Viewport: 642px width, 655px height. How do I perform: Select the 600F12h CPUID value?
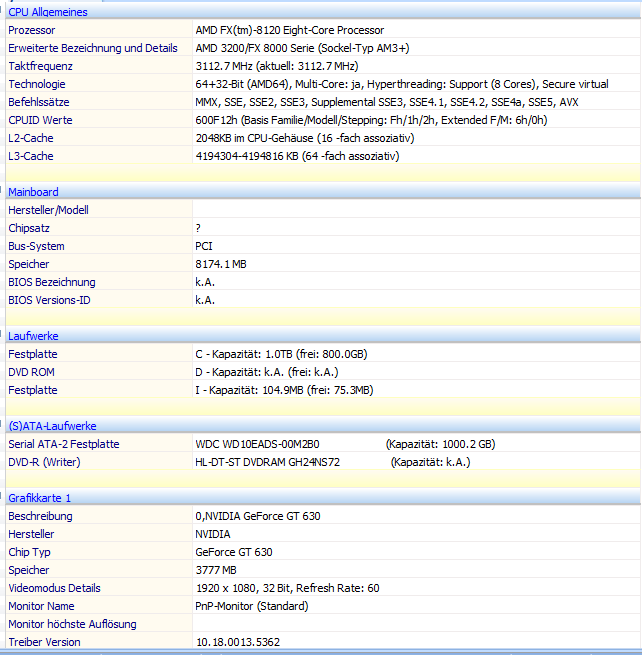[x=371, y=120]
